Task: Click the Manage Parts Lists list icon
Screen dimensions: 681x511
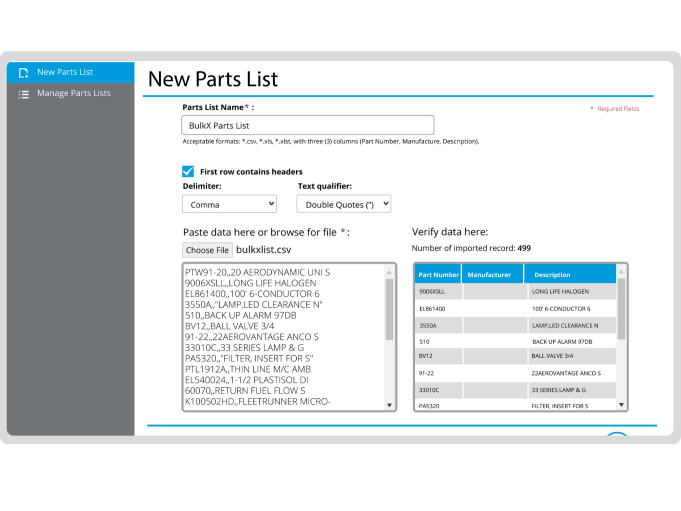Action: [x=23, y=94]
